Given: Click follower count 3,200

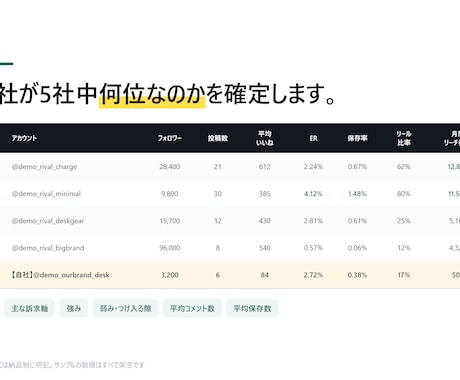Looking at the screenshot, I should tap(170, 275).
